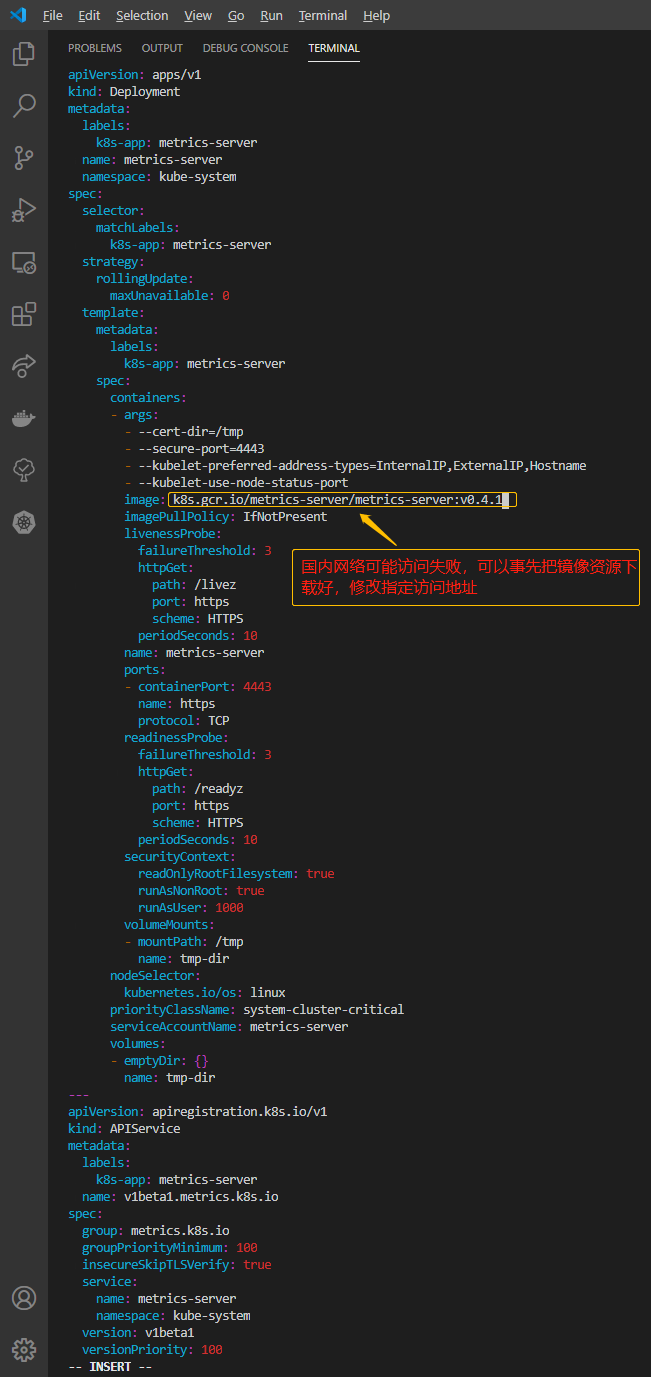Switch to the OUTPUT tab

tap(161, 47)
